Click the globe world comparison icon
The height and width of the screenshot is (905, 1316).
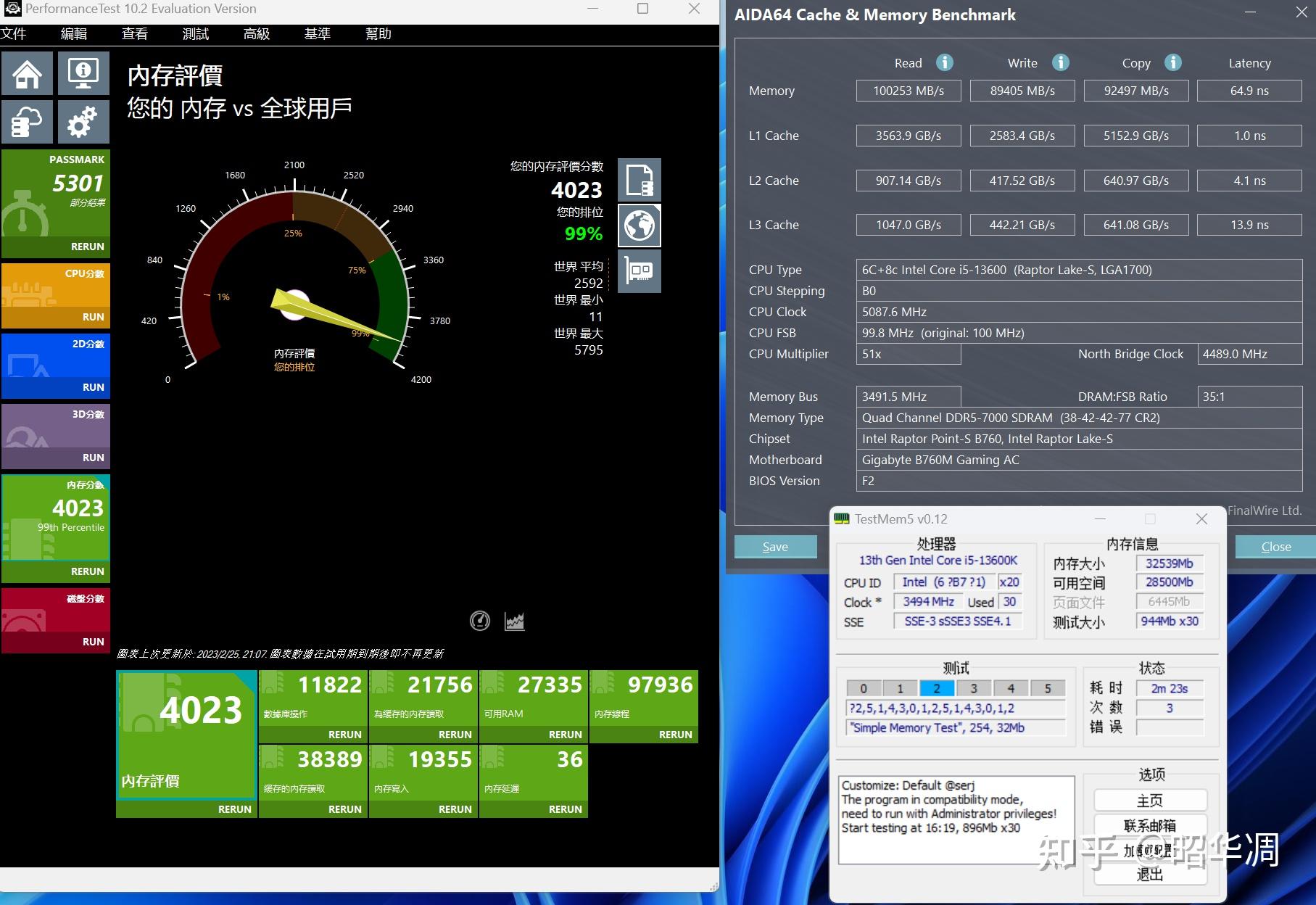click(x=639, y=226)
